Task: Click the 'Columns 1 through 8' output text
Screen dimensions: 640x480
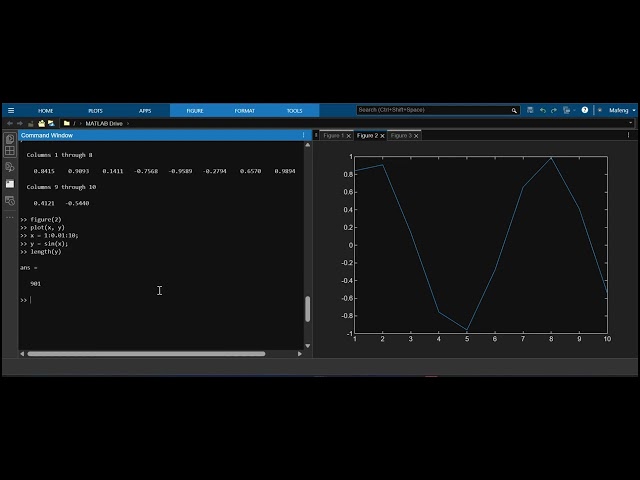Action: click(x=59, y=155)
